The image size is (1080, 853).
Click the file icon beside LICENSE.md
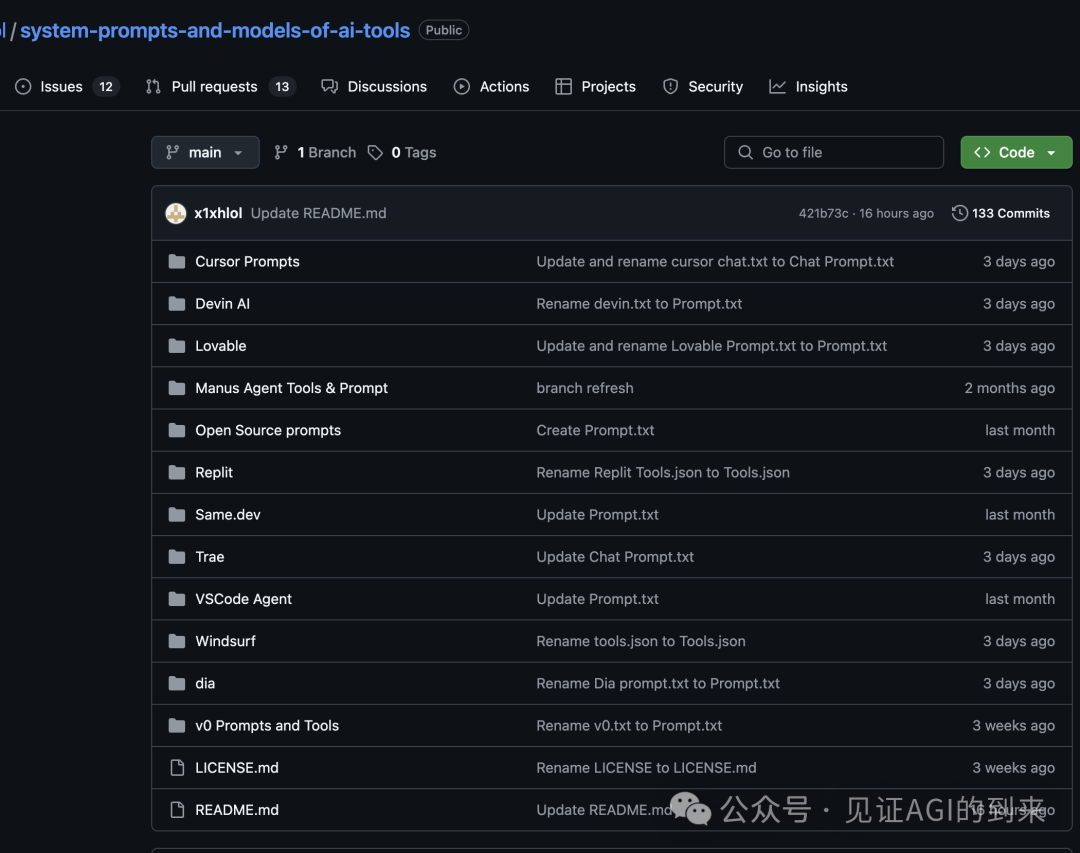(x=177, y=768)
